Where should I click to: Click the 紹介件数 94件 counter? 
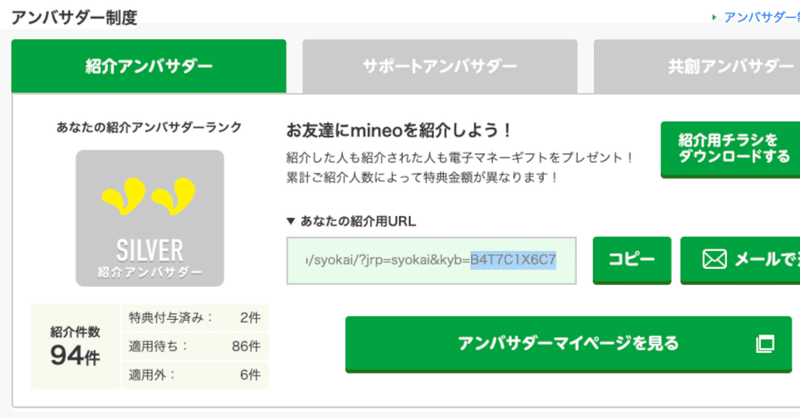(75, 346)
